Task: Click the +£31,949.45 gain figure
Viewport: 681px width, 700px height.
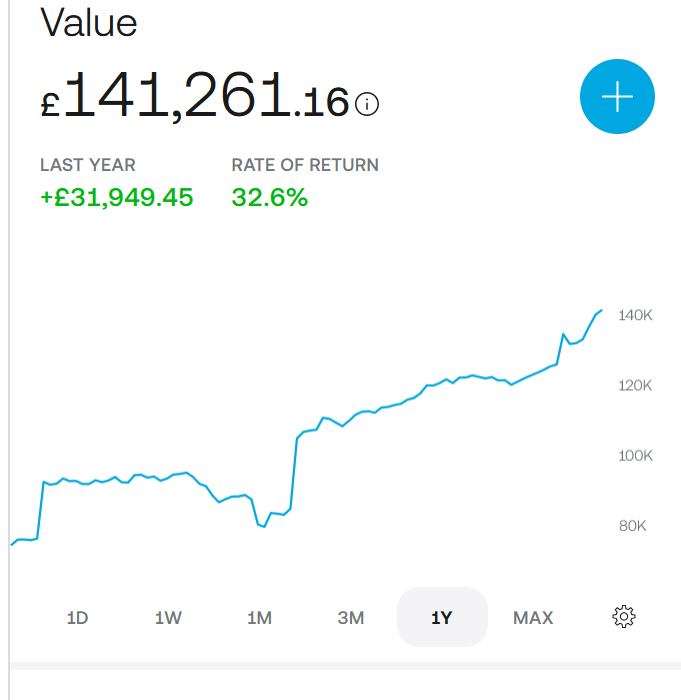Action: (116, 197)
